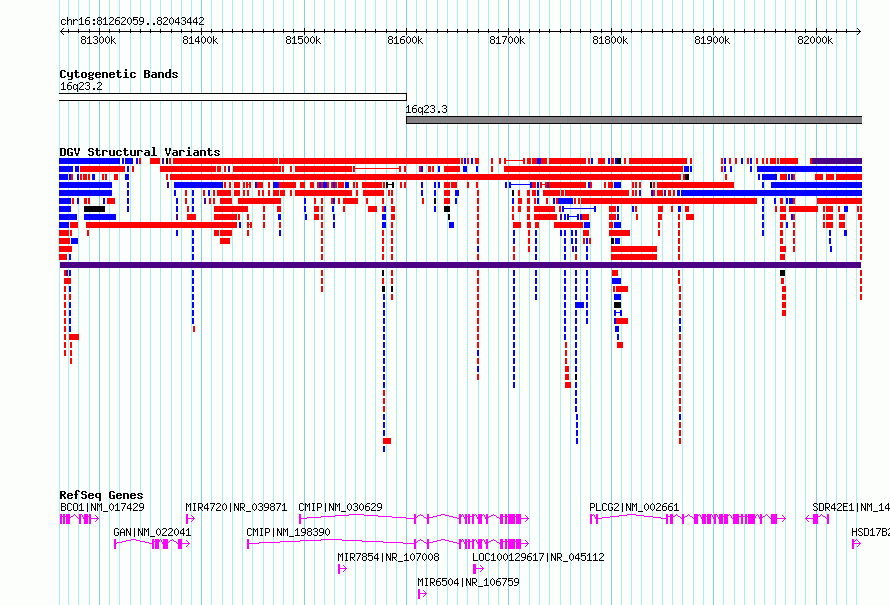Click the 16q23.3 band label
The width and height of the screenshot is (890, 605).
(x=426, y=109)
